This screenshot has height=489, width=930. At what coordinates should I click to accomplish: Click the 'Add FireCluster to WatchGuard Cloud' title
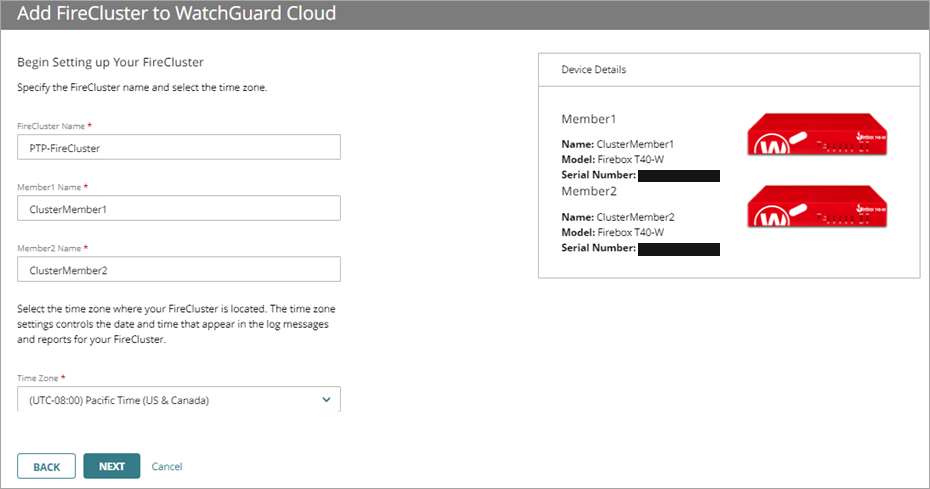tap(176, 13)
